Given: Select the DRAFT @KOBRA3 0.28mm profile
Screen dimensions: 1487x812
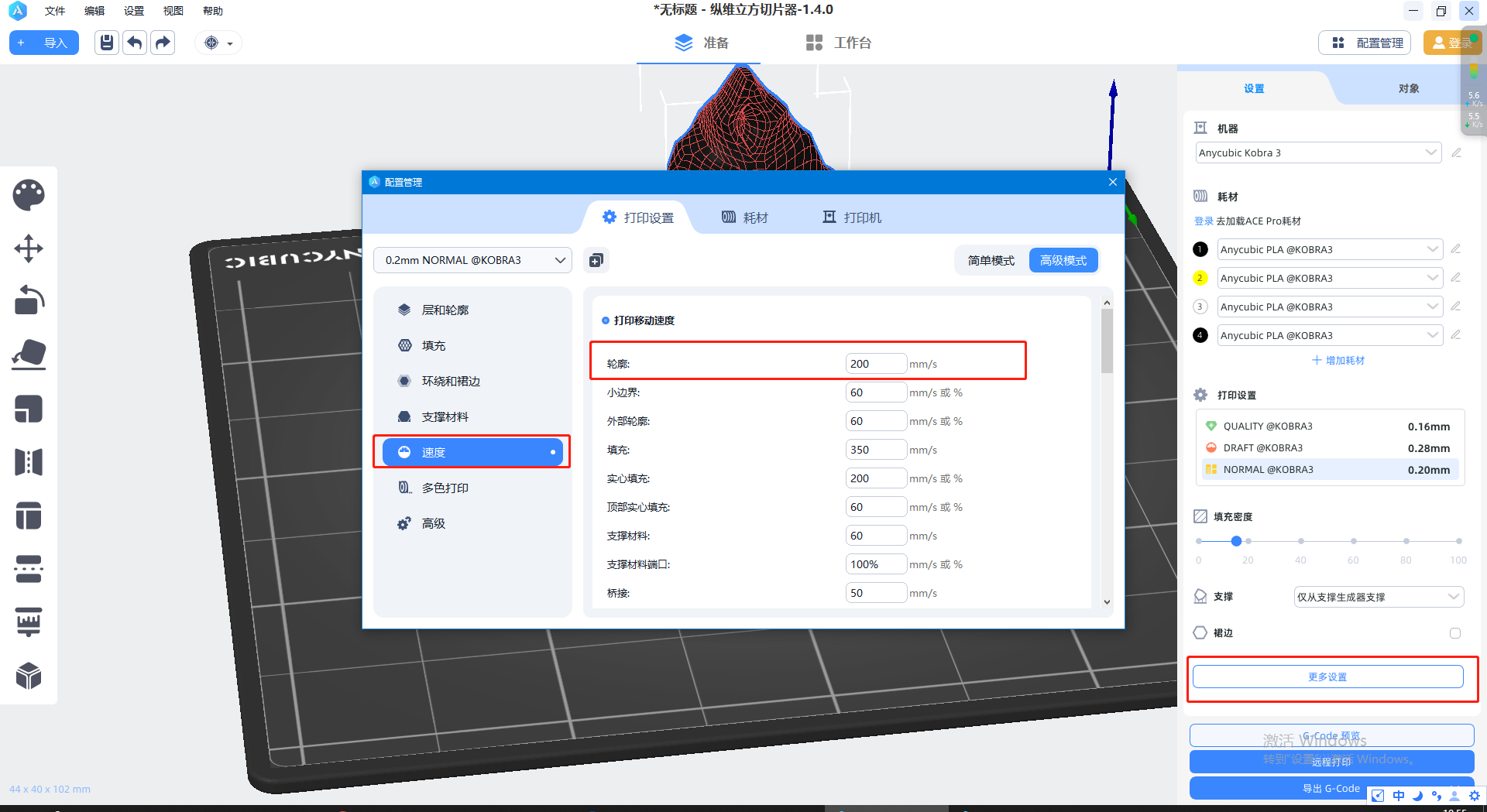Looking at the screenshot, I should point(1329,448).
